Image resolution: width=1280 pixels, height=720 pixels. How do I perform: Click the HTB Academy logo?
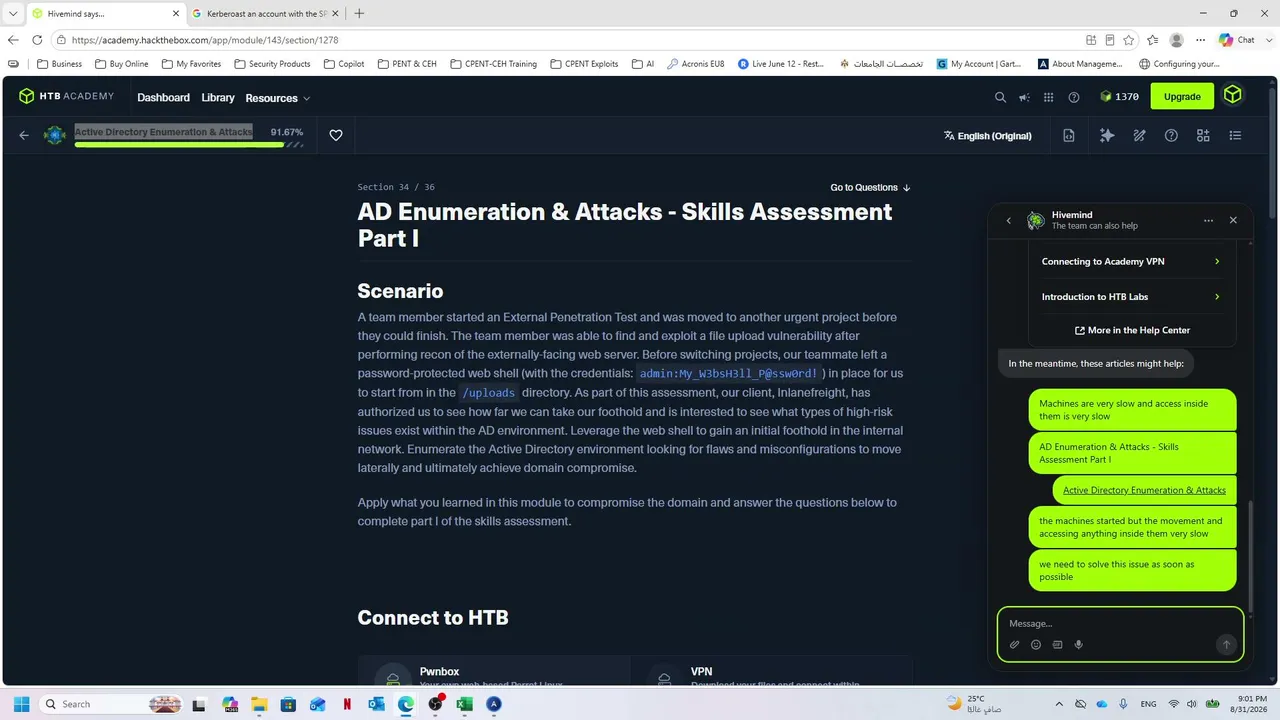click(66, 96)
